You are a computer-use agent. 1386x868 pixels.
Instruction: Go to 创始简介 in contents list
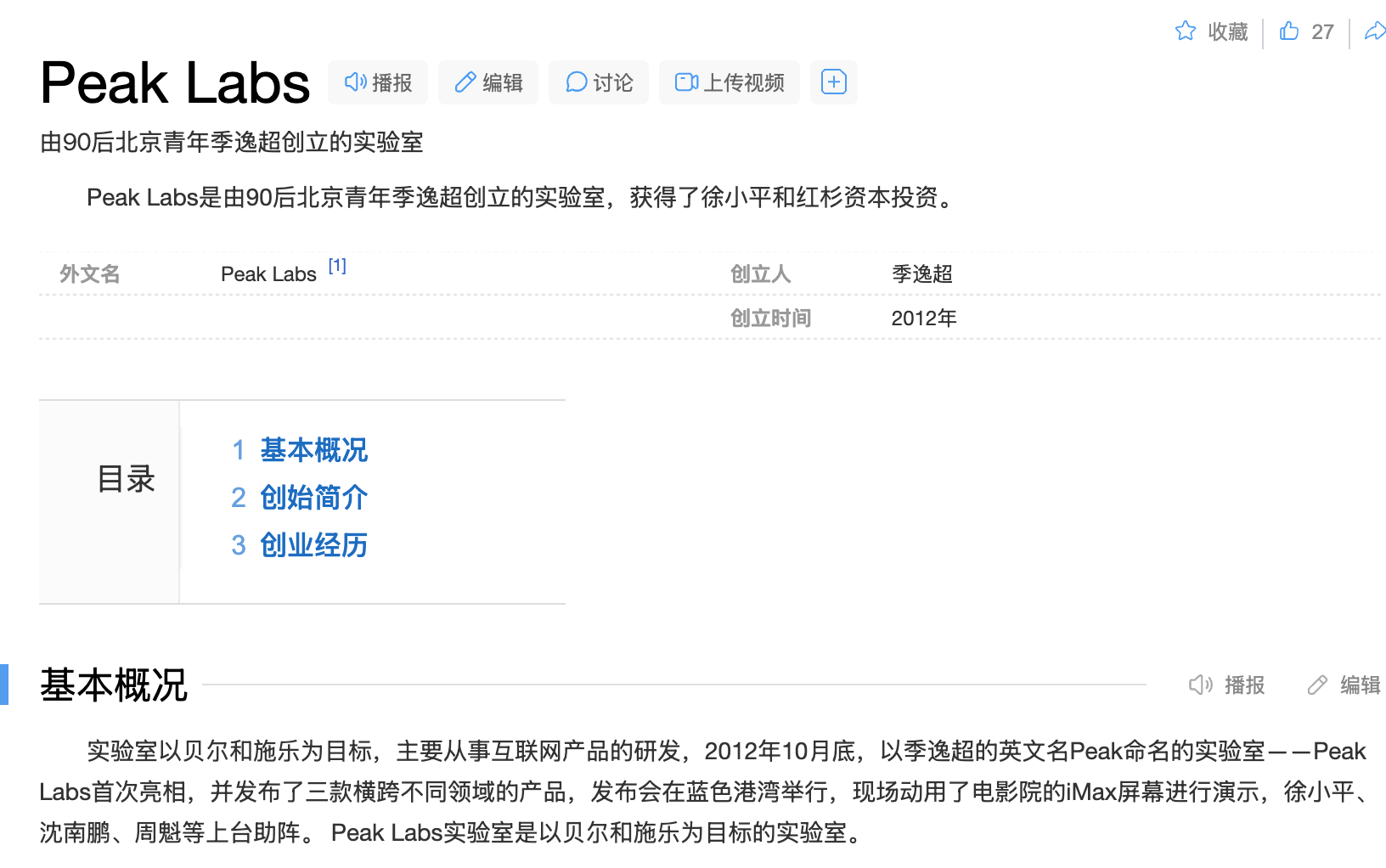click(x=313, y=498)
